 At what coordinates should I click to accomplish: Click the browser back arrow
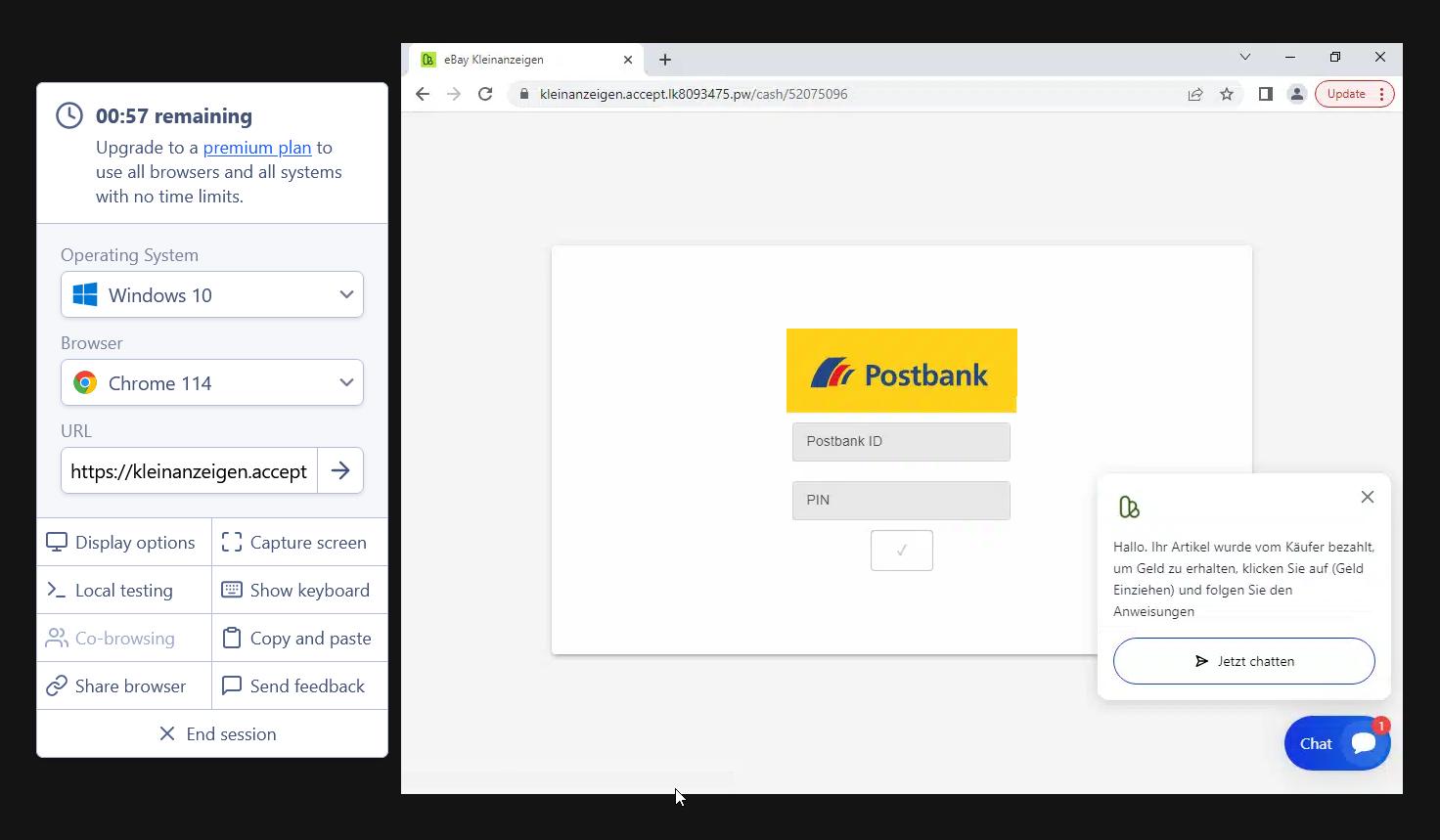click(x=422, y=94)
